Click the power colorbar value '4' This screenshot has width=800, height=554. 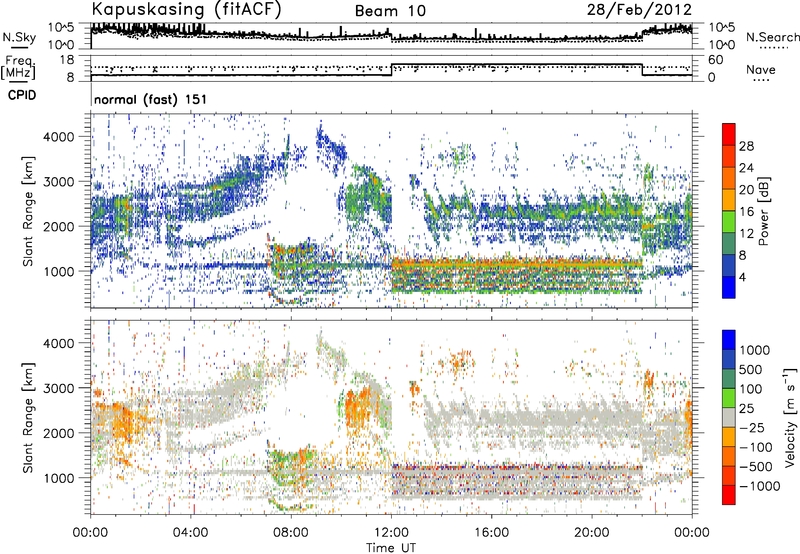[x=743, y=277]
